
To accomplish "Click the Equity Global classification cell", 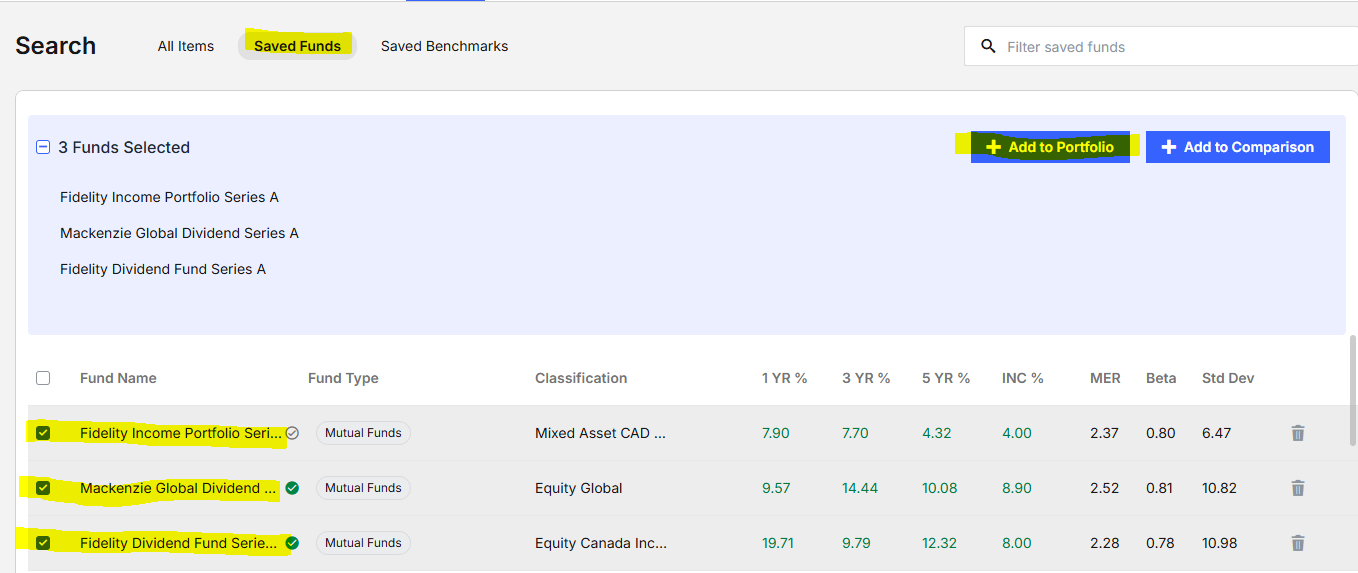I will tap(578, 488).
